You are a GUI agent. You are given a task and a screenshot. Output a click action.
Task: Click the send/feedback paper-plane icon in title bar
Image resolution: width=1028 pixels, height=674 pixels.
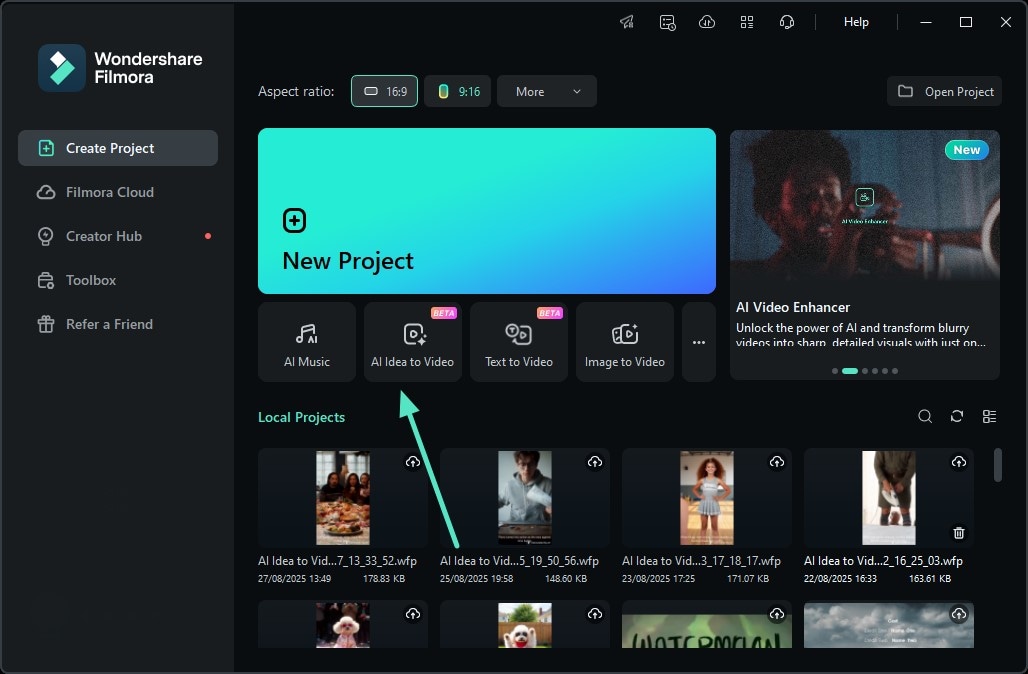coord(627,22)
